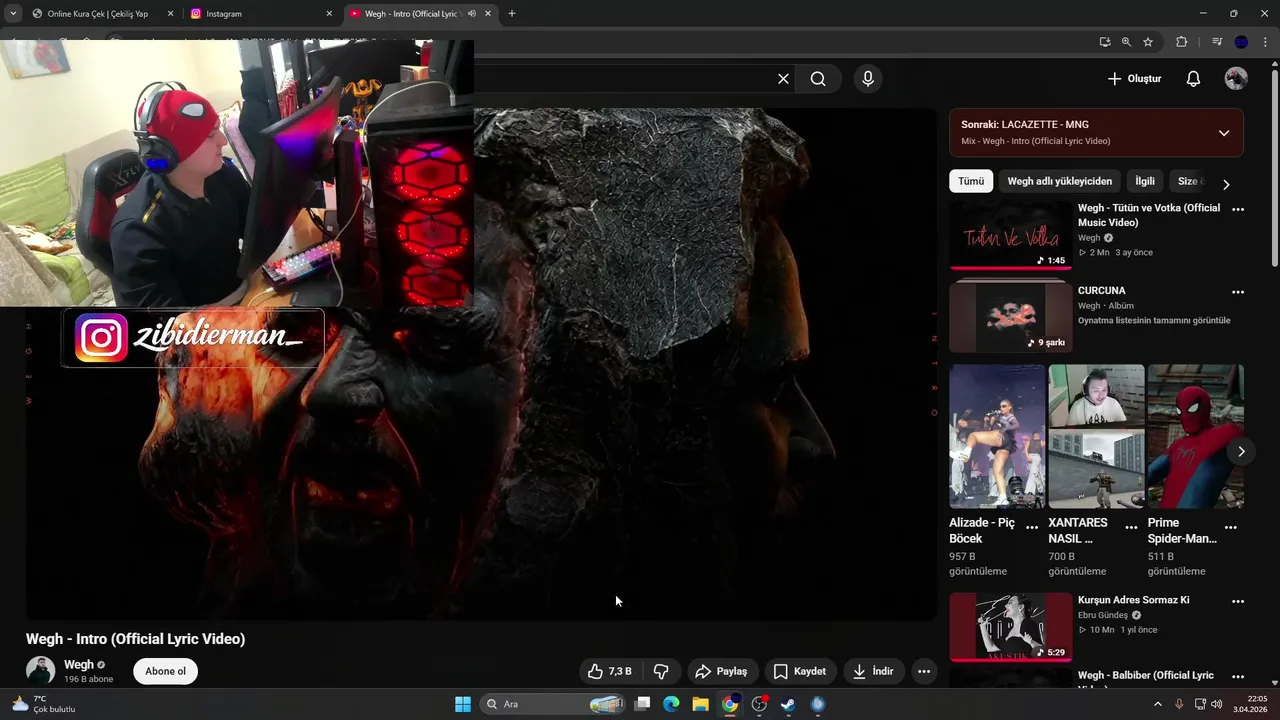Open Chrome media controls icon

1217,42
